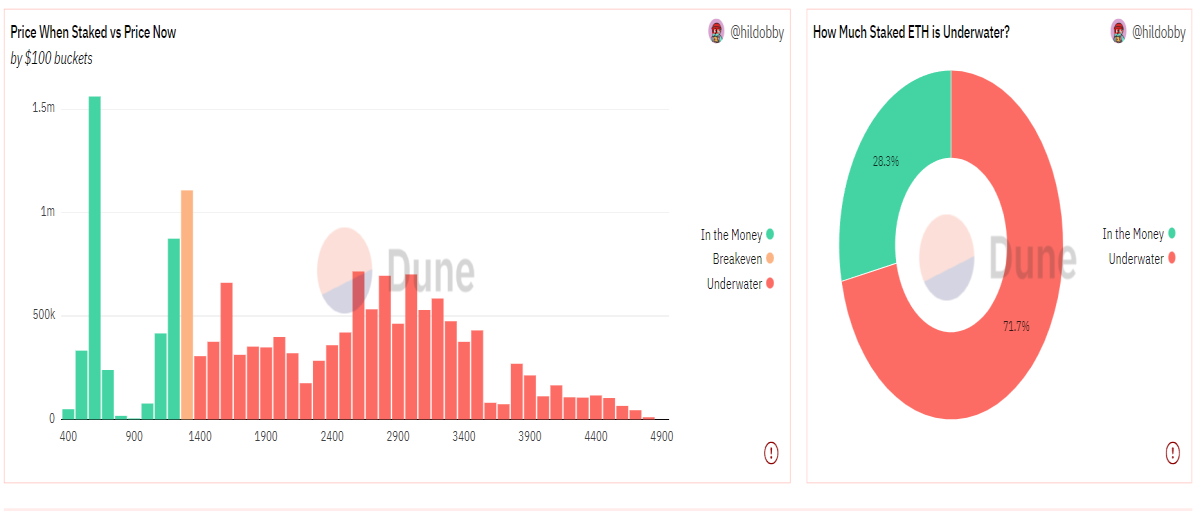
Task: Open Price When Staked vs Price Now title
Action: point(93,32)
